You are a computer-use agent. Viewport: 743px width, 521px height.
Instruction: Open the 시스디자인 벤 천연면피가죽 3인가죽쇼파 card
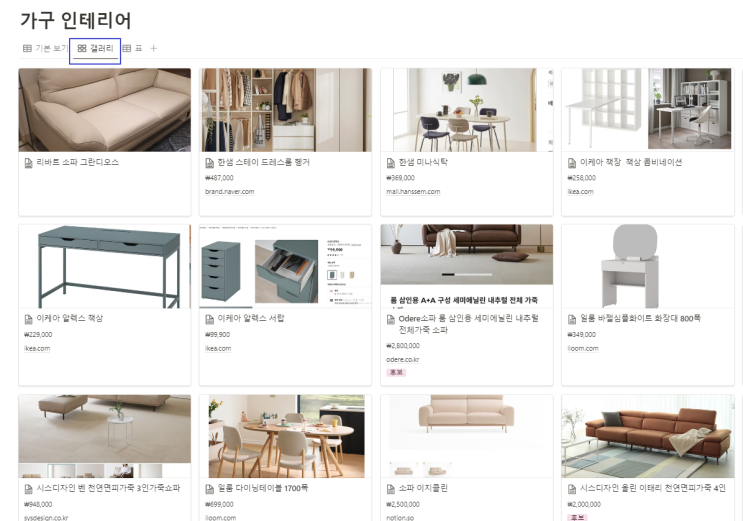pyautogui.click(x=105, y=457)
